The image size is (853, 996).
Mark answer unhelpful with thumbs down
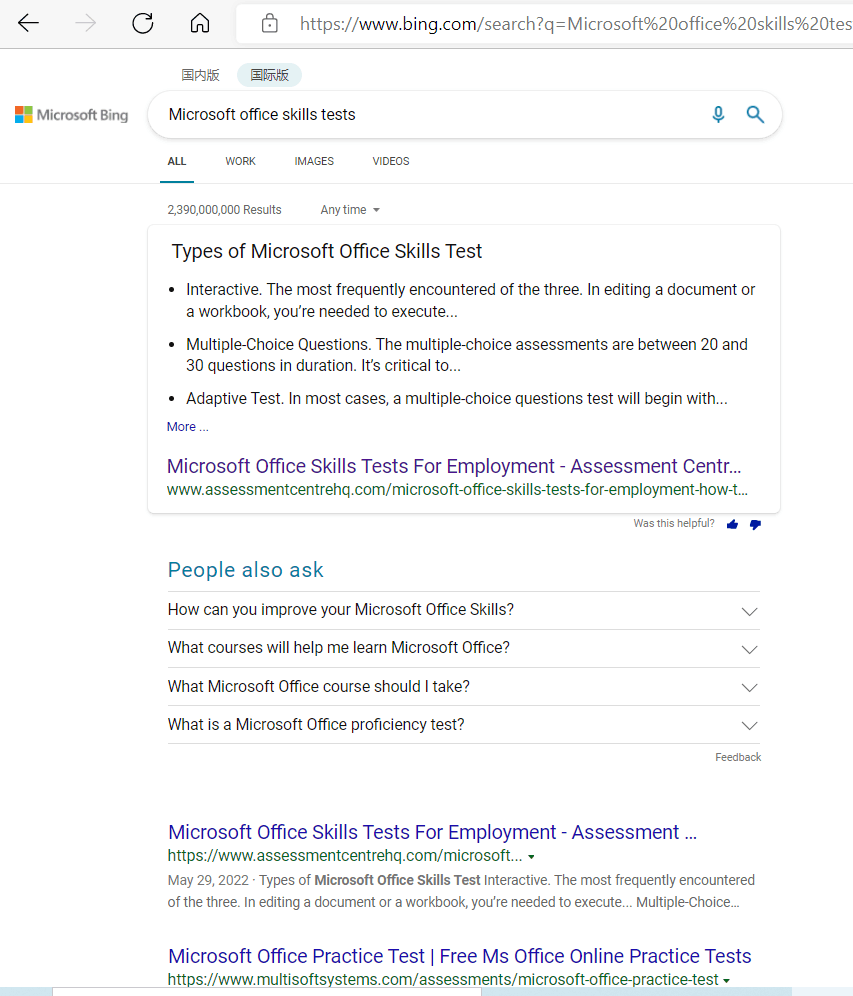coord(755,524)
